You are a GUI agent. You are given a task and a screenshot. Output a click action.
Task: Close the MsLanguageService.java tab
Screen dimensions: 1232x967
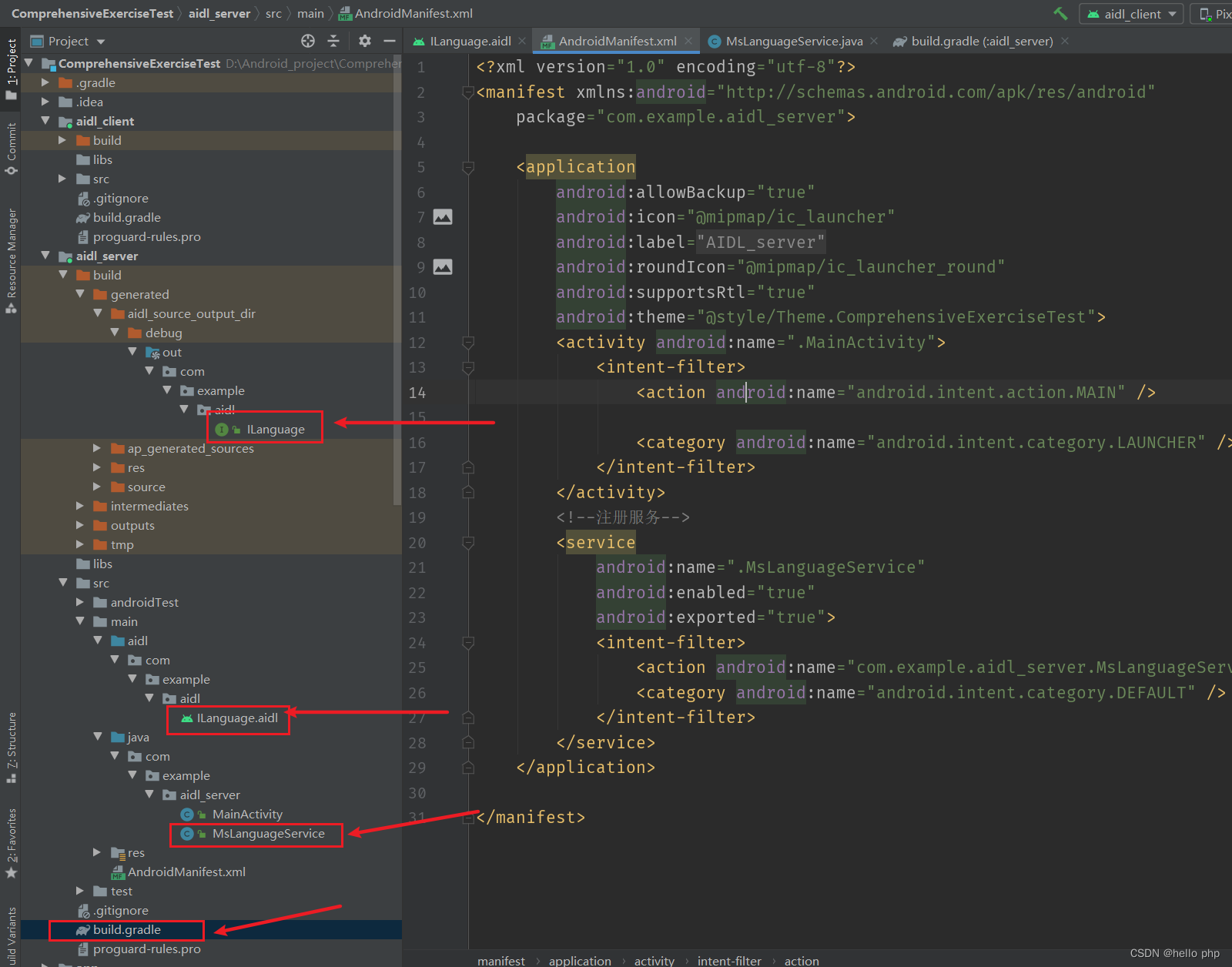[x=874, y=41]
